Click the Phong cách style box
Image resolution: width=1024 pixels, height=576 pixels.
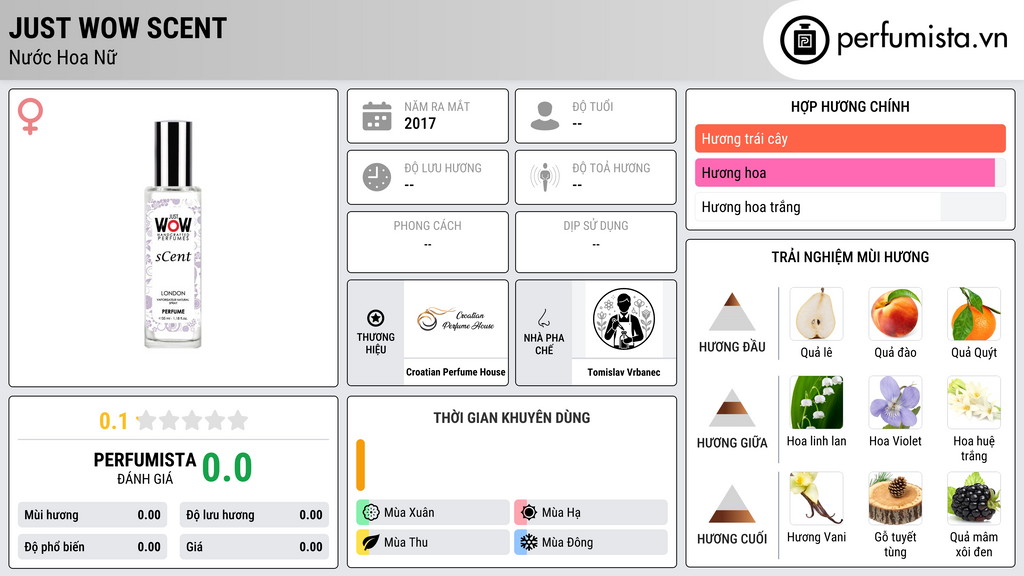tap(428, 242)
